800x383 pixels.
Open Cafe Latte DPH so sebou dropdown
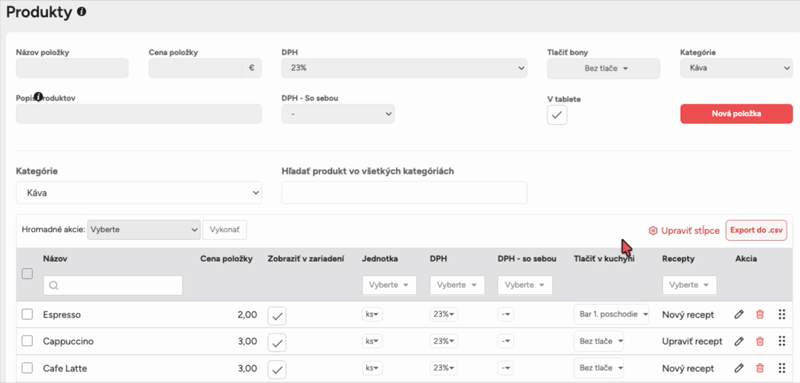[x=506, y=368]
